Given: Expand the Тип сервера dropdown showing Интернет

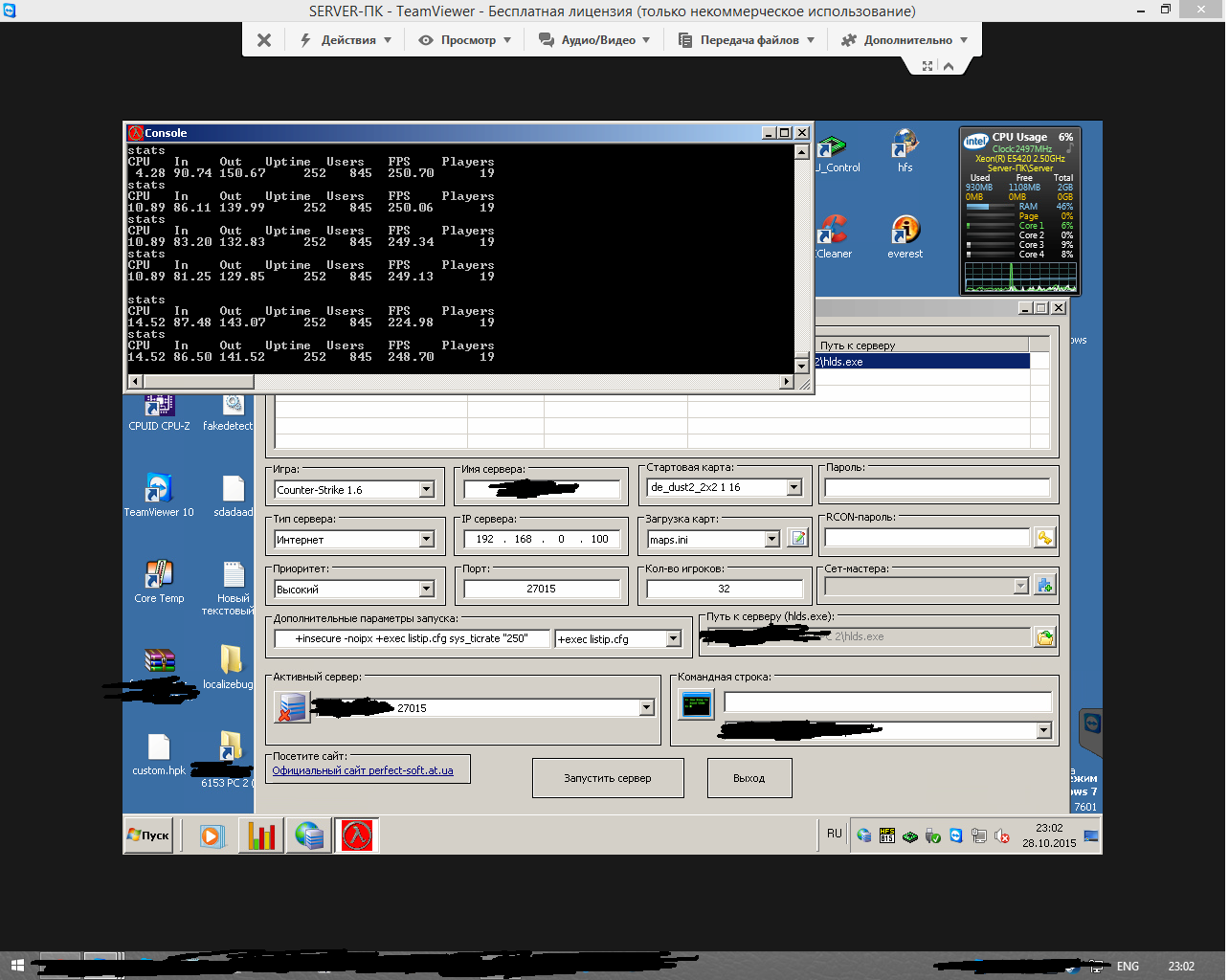Looking at the screenshot, I should 427,539.
